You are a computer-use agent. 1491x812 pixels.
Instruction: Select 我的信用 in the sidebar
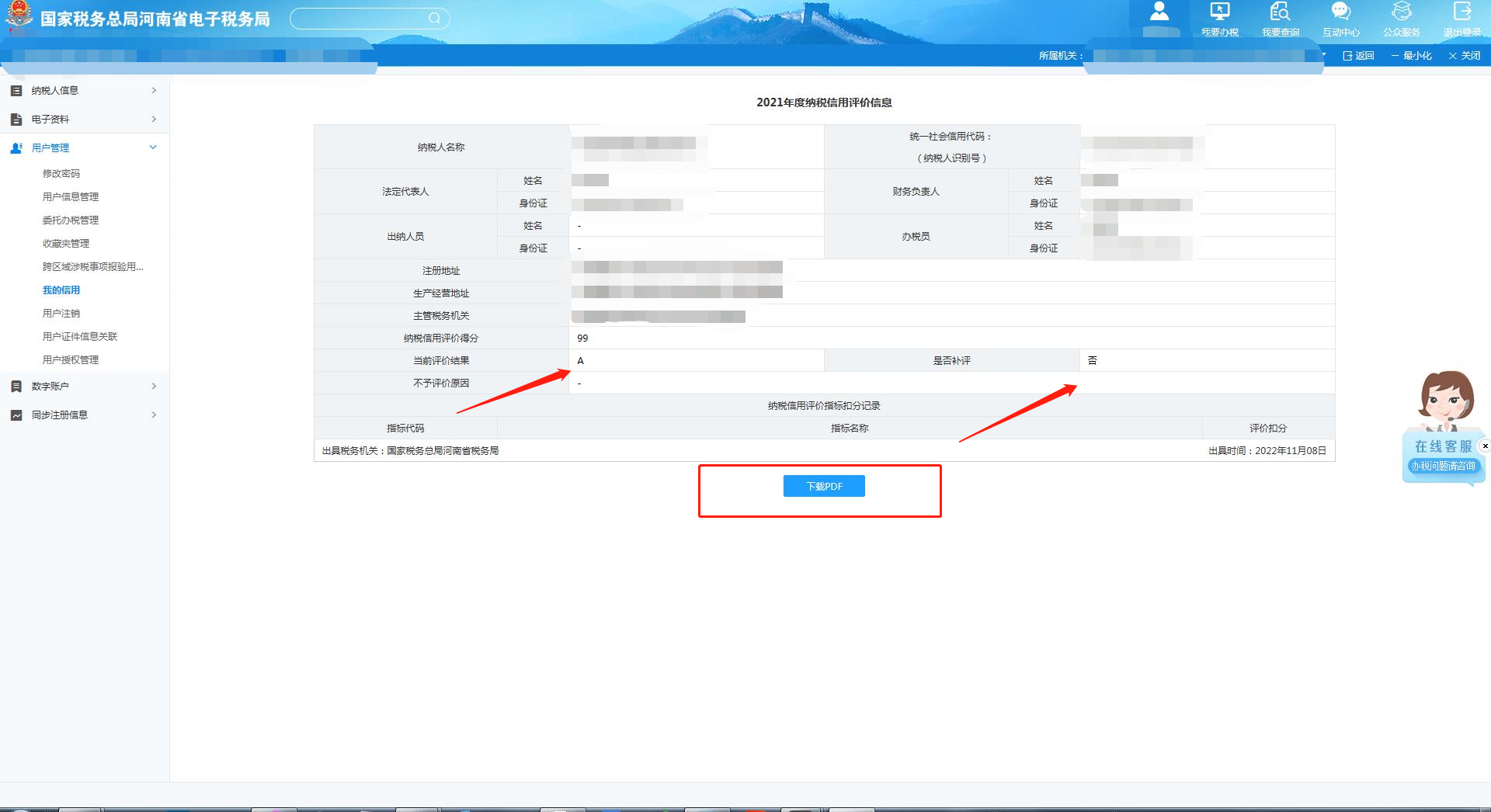tap(61, 290)
